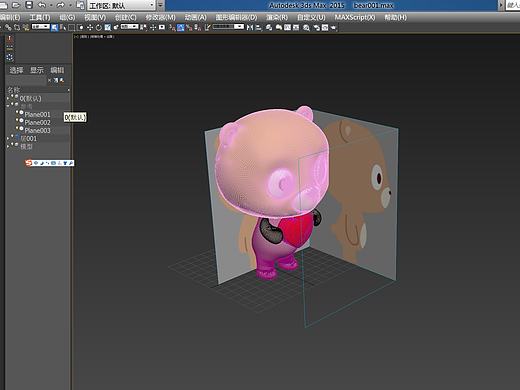Activate the Select and Move tool

(x=90, y=28)
